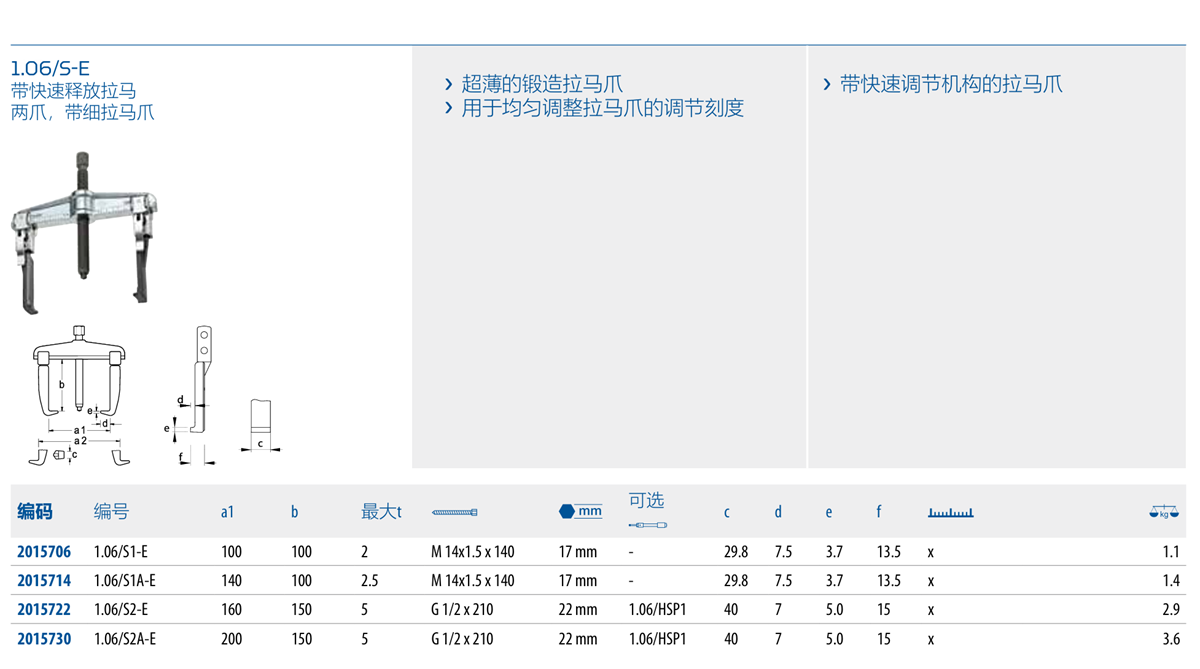
Task: Click the ruler scale icon in header
Action: [950, 512]
